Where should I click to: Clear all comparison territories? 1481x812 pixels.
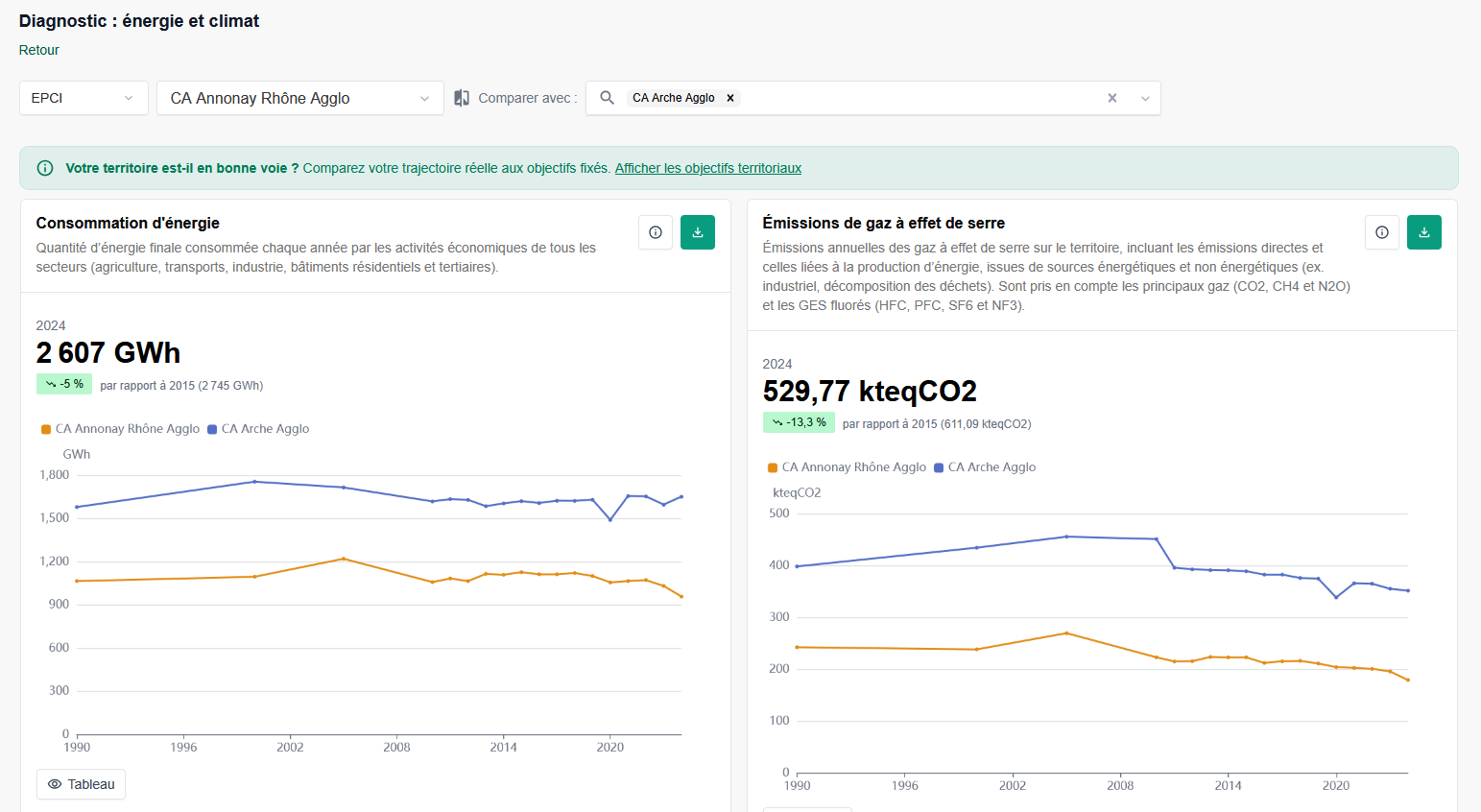point(1112,98)
